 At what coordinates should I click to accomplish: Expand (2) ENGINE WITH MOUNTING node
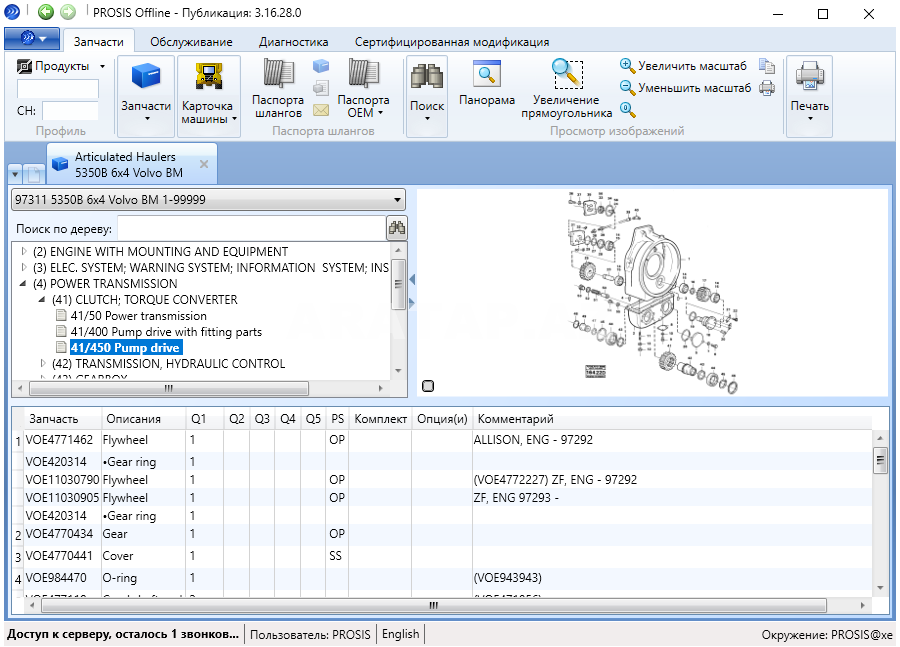[x=24, y=251]
